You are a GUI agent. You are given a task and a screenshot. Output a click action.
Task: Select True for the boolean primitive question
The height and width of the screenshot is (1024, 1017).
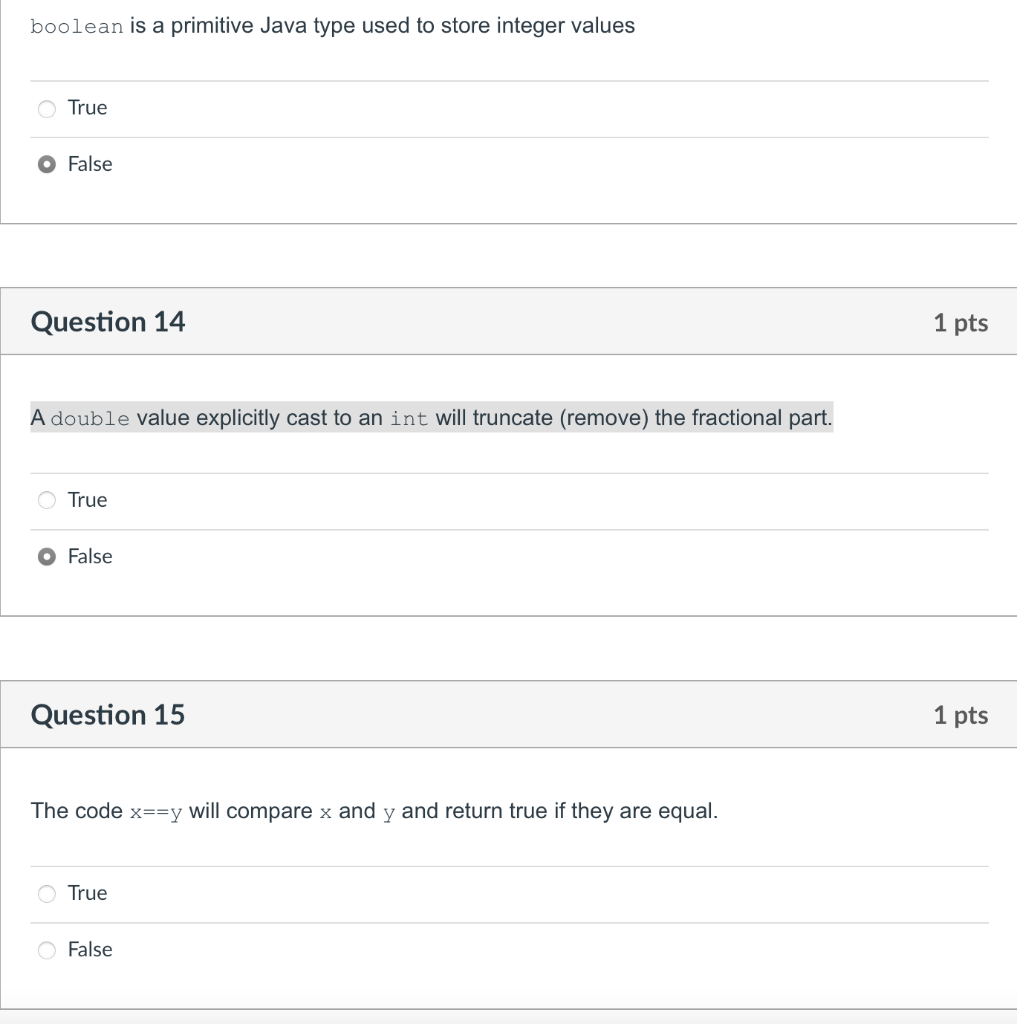(47, 108)
